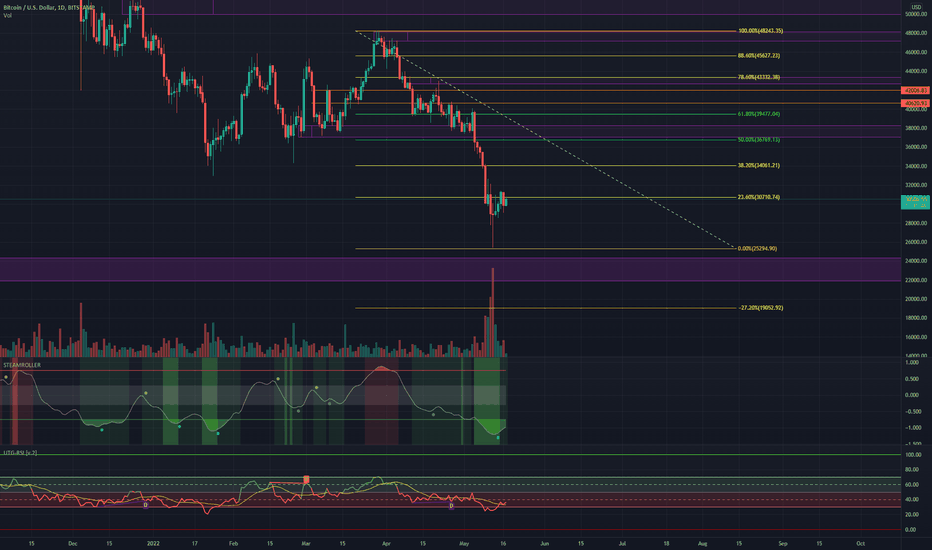The image size is (932, 550).
Task: Click the Sep date on time axis
Action: [x=782, y=543]
